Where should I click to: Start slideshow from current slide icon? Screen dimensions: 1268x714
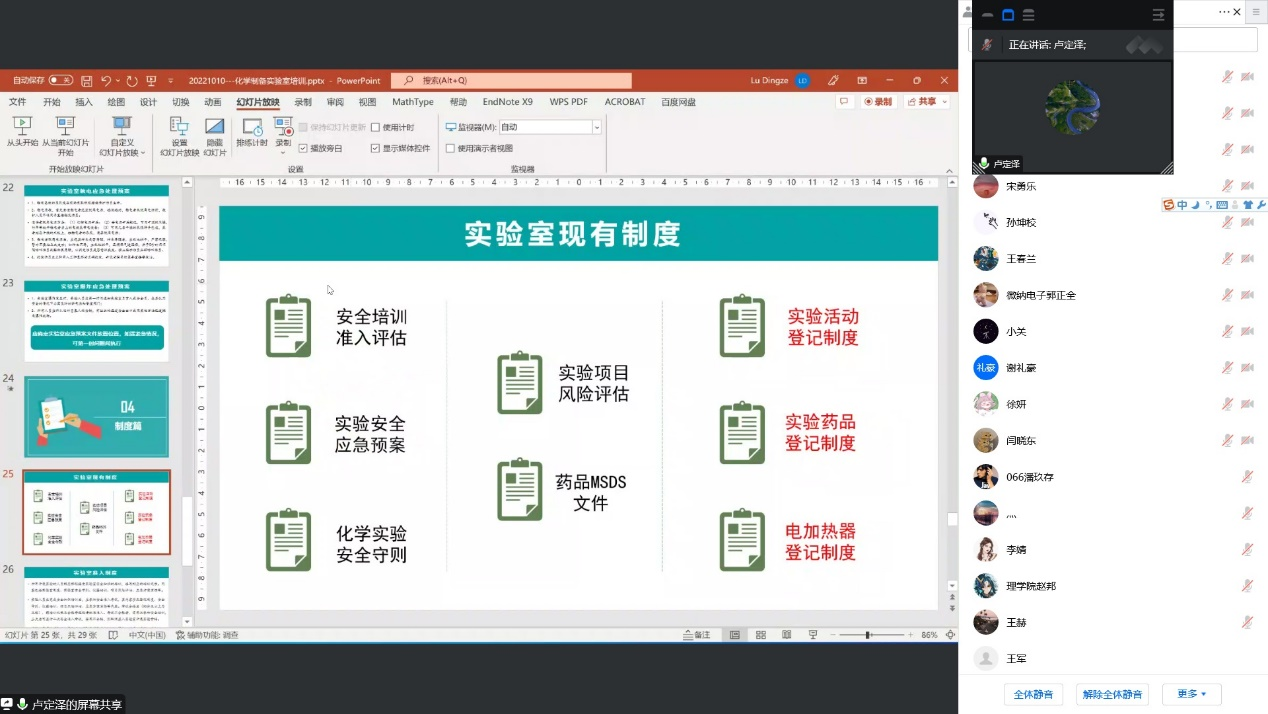click(65, 127)
